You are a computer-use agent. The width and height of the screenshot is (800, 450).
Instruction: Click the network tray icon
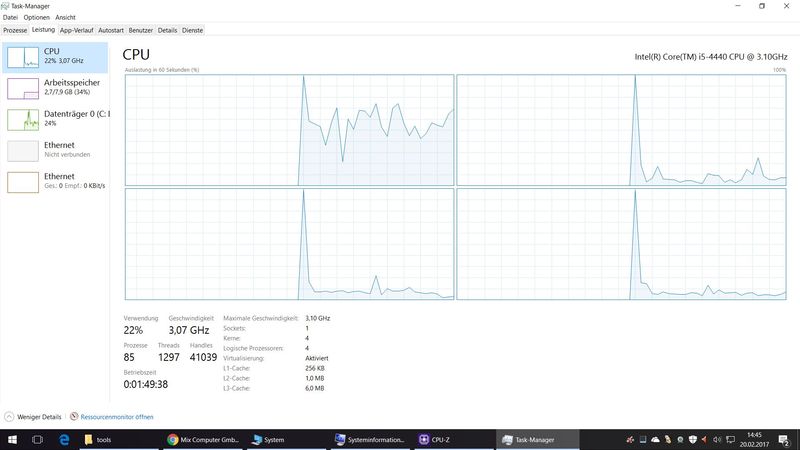coord(730,440)
